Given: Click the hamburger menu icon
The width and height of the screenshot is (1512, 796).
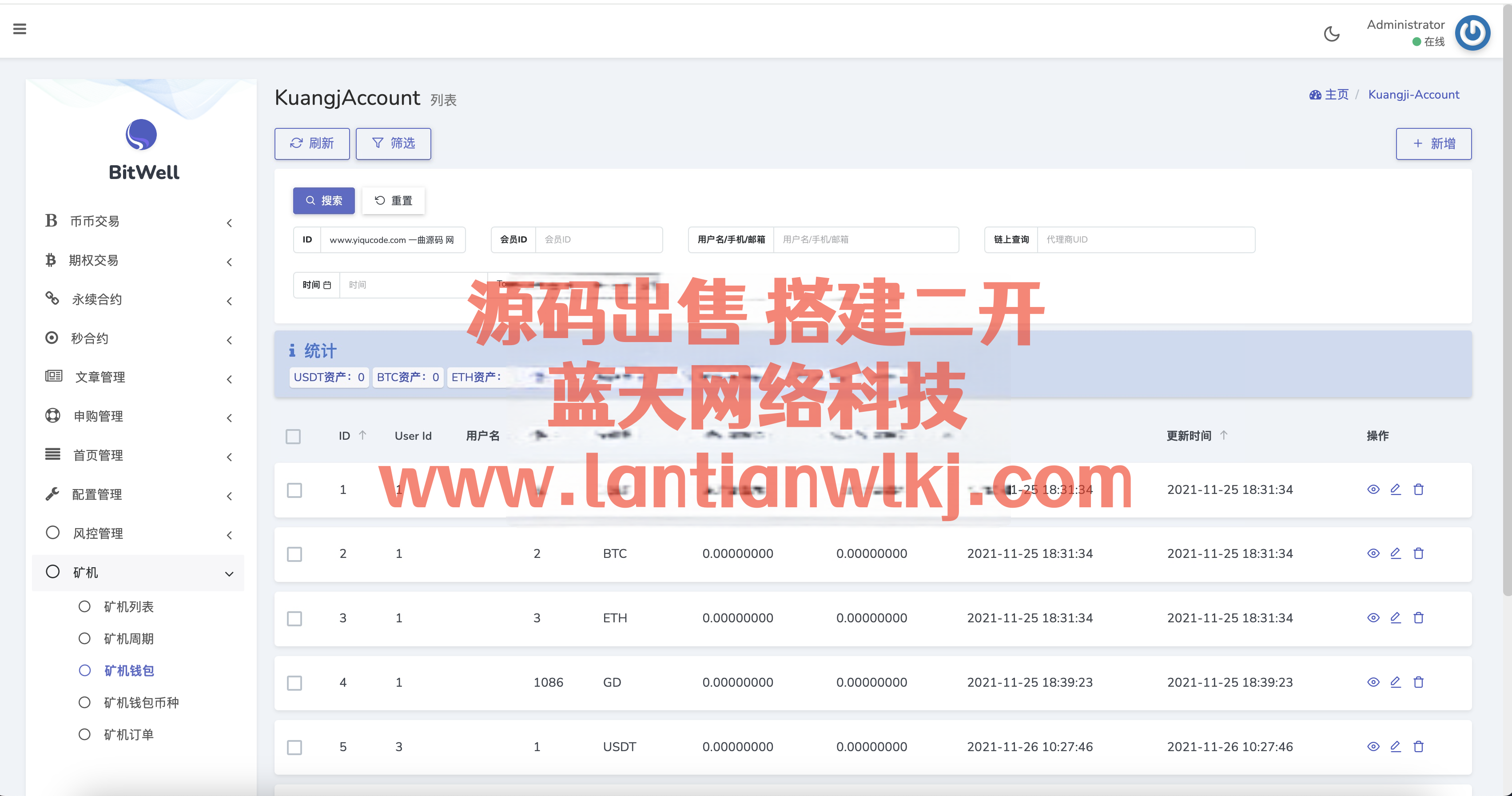Looking at the screenshot, I should pyautogui.click(x=20, y=29).
